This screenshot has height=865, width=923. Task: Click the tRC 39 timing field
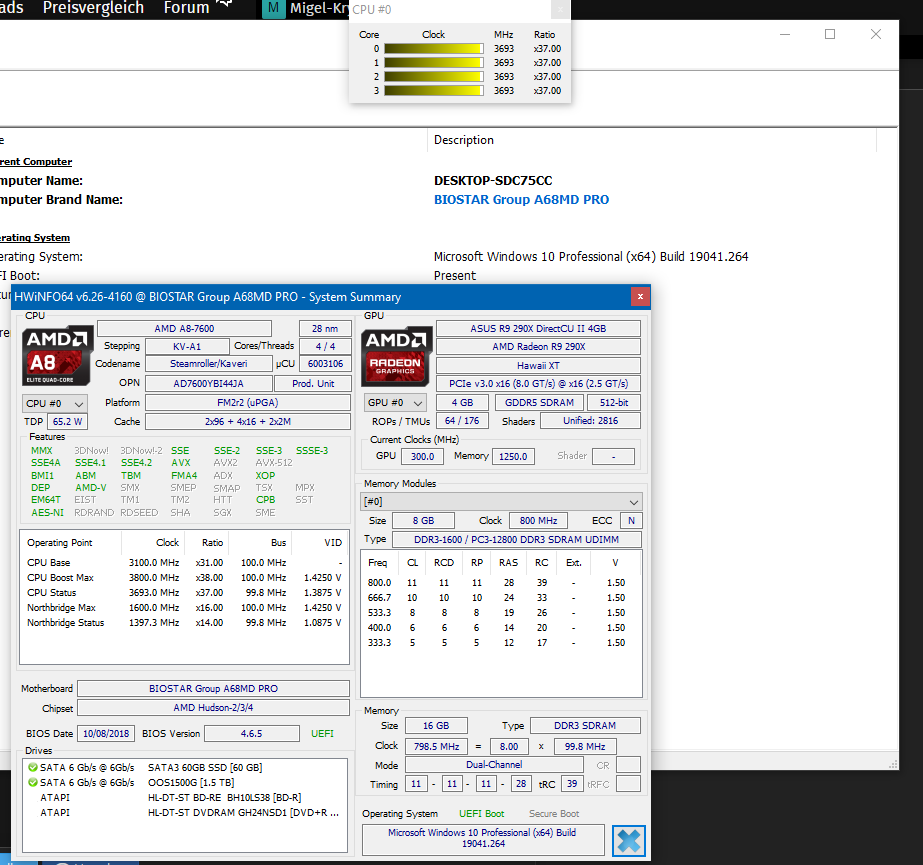tap(572, 784)
